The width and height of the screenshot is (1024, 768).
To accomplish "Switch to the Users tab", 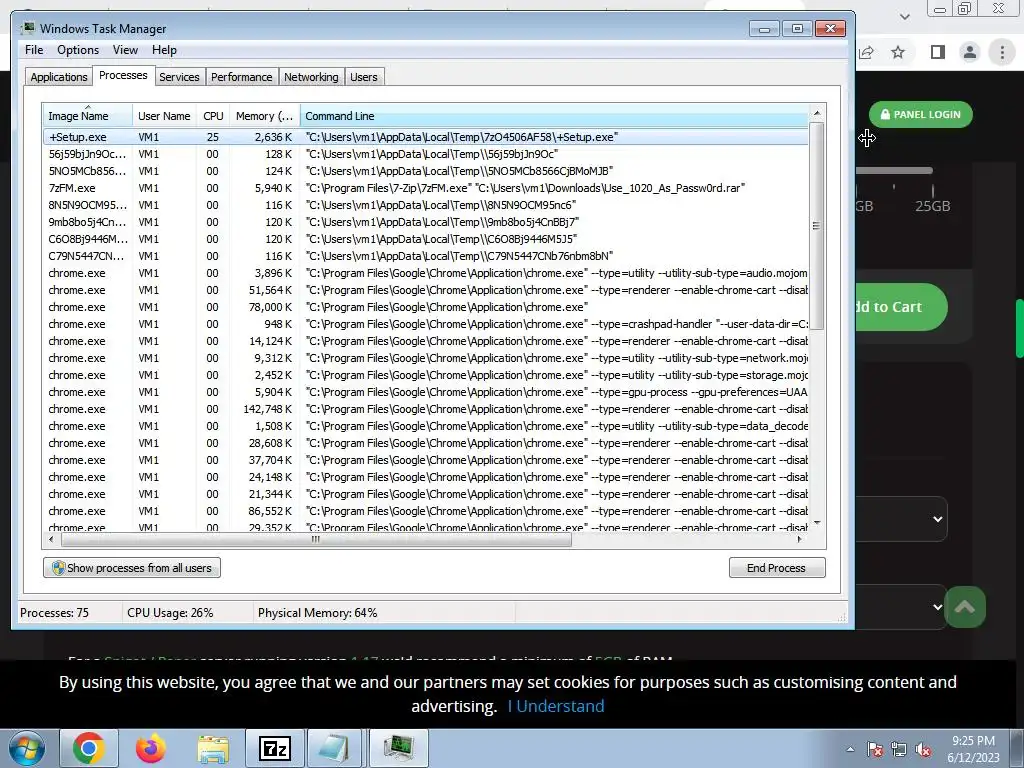I will pyautogui.click(x=363, y=77).
